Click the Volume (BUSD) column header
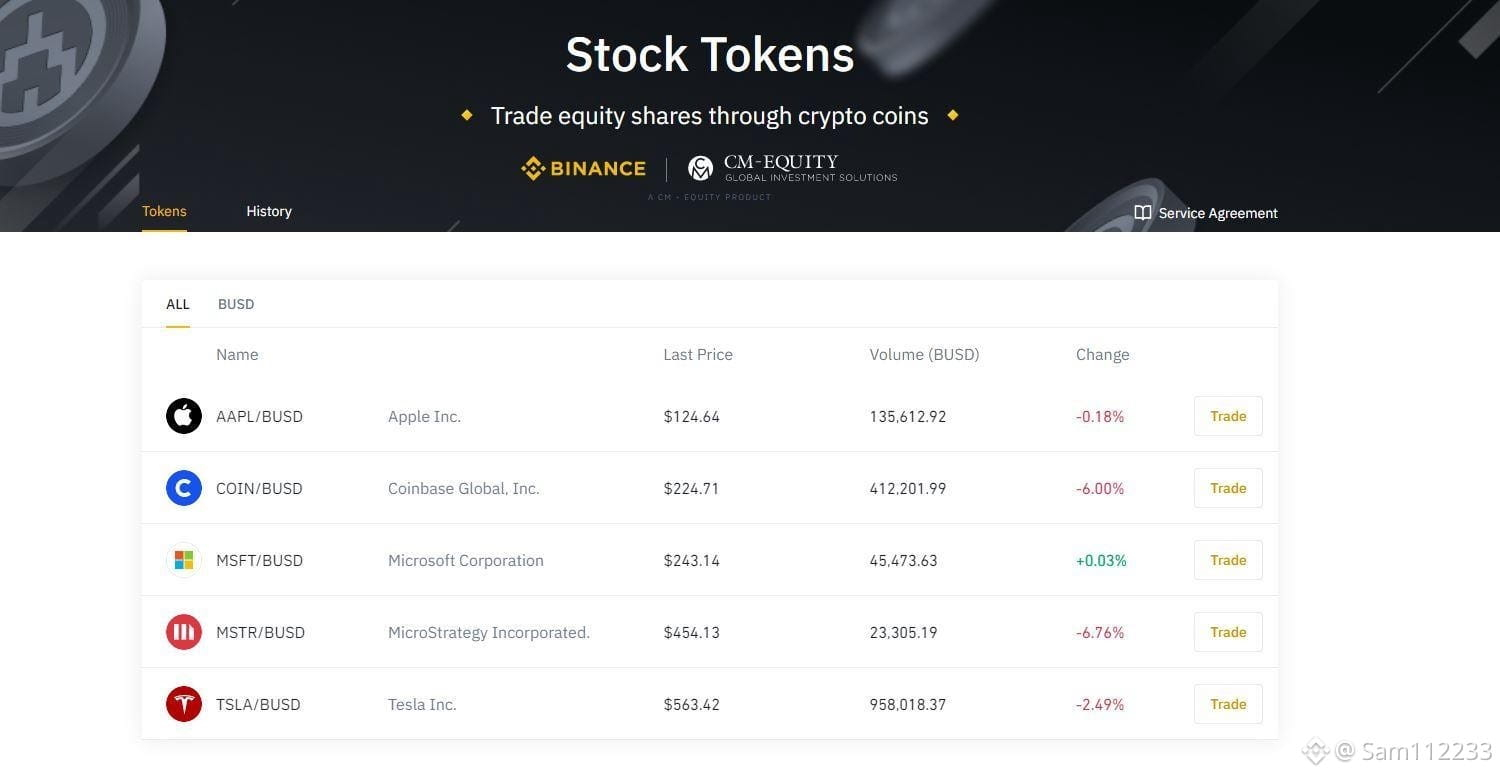The image size is (1500, 776). point(925,354)
